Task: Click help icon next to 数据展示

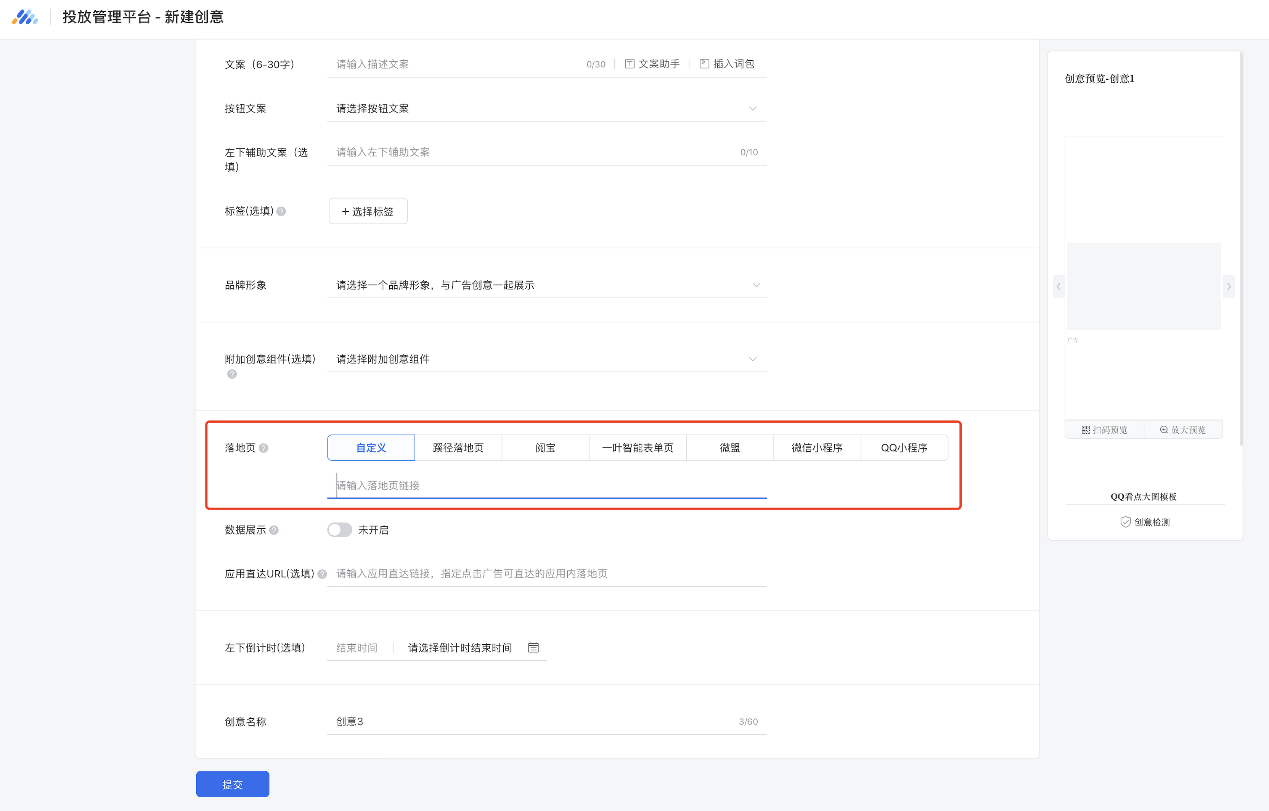Action: [274, 530]
